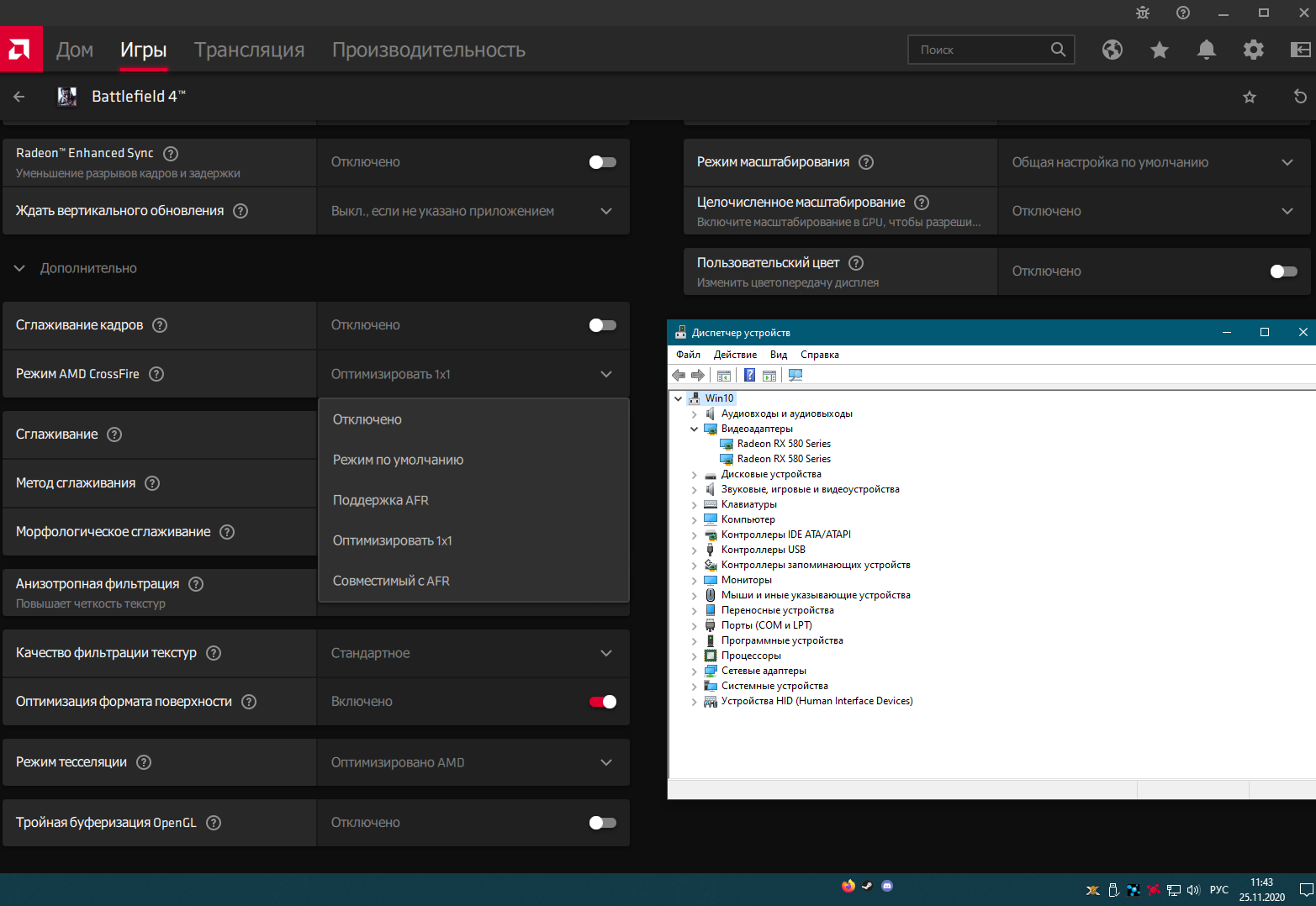Click Device Manager forward arrow toolbar icon

(698, 376)
